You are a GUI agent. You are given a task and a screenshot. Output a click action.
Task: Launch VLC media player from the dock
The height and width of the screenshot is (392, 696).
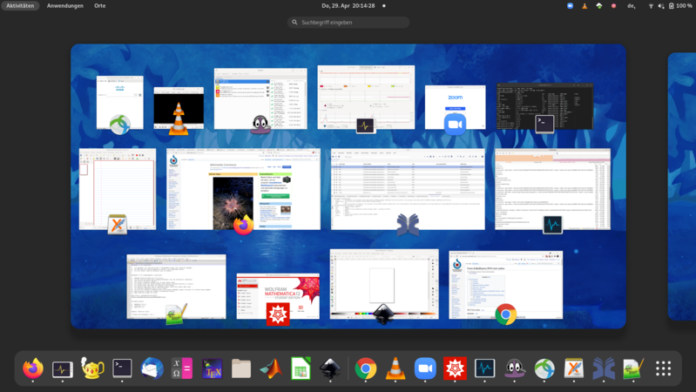395,368
